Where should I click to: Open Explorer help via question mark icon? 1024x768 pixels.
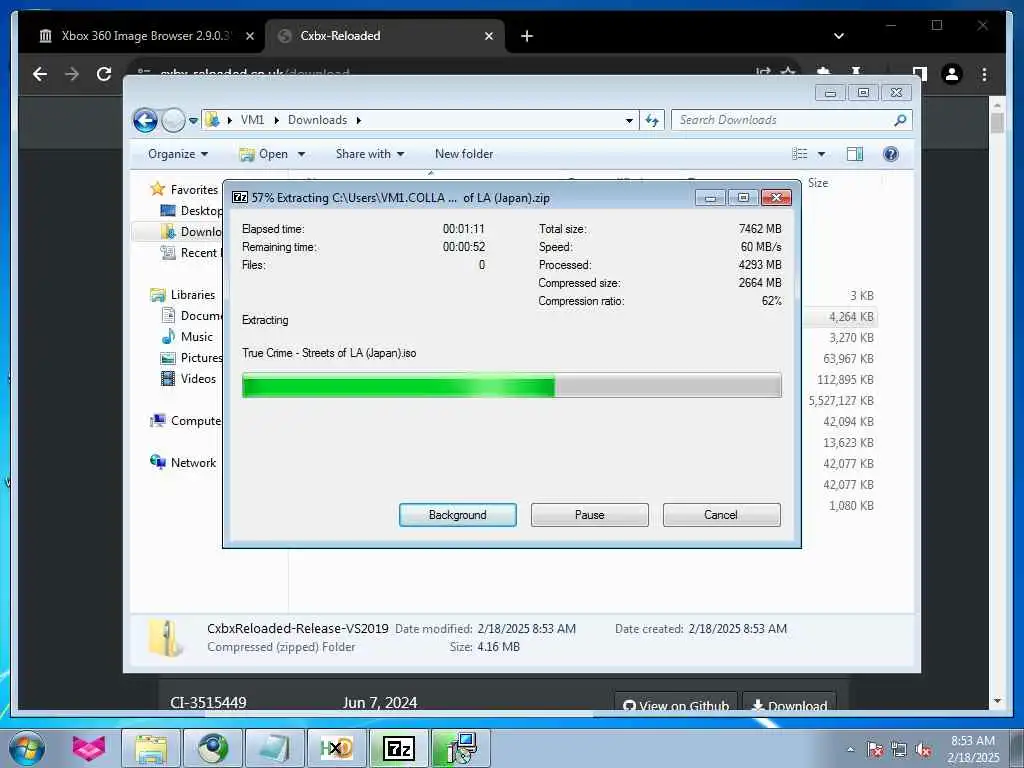tap(890, 154)
